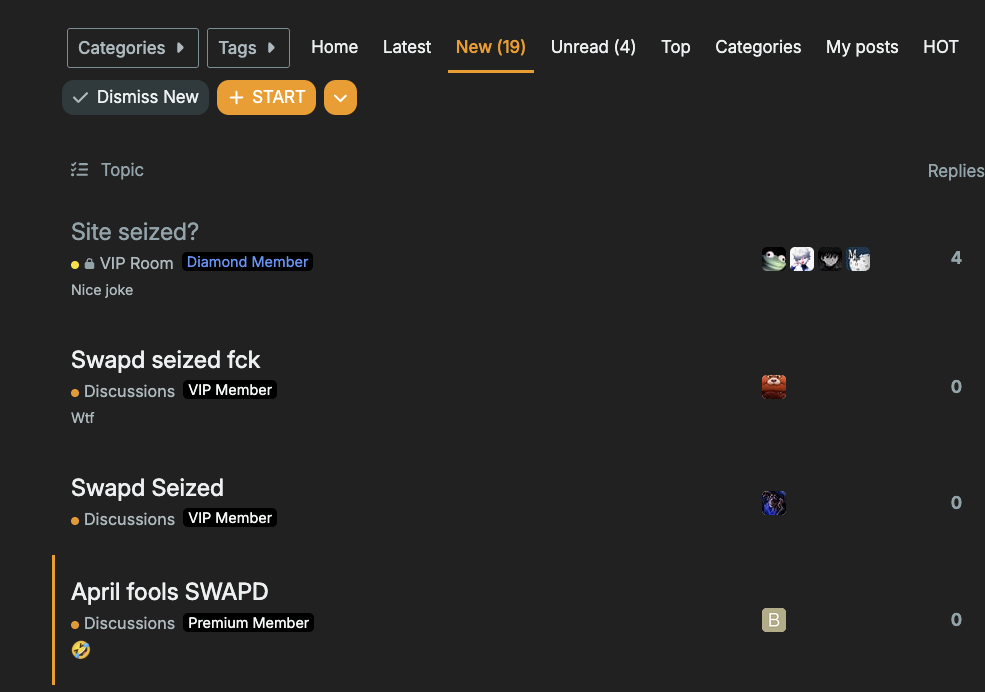The image size is (985, 692).
Task: Click the red panda avatar on Swapd seized fck
Action: click(773, 387)
